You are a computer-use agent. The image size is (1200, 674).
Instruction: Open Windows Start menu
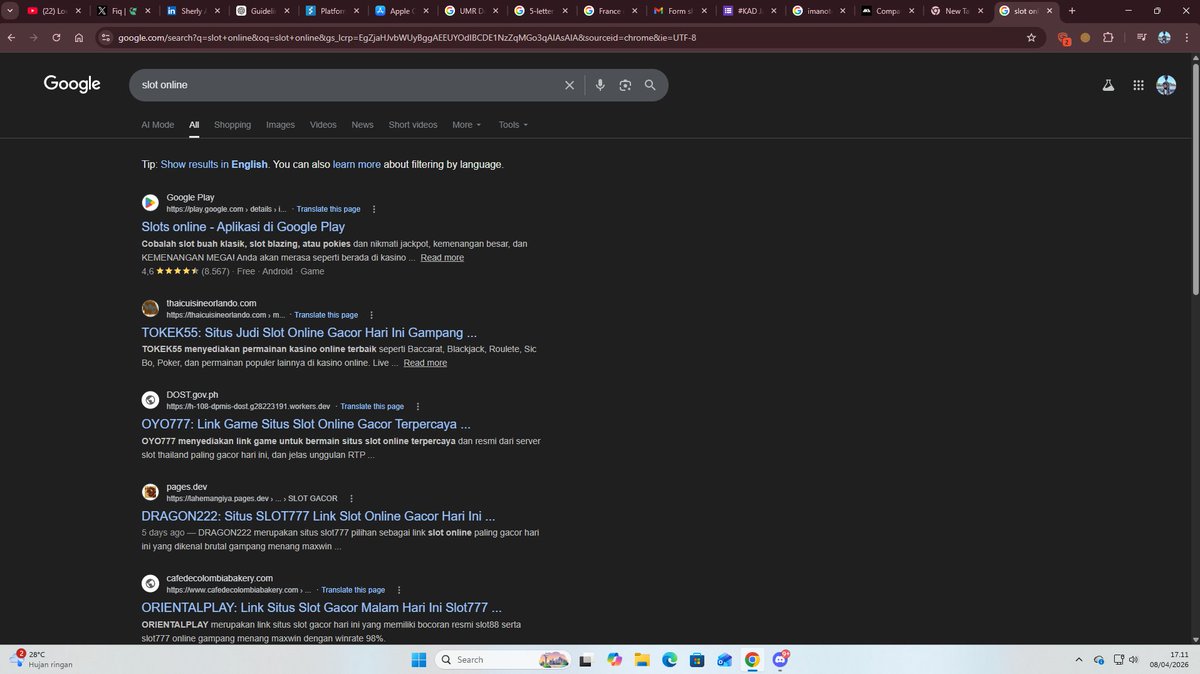pos(419,659)
